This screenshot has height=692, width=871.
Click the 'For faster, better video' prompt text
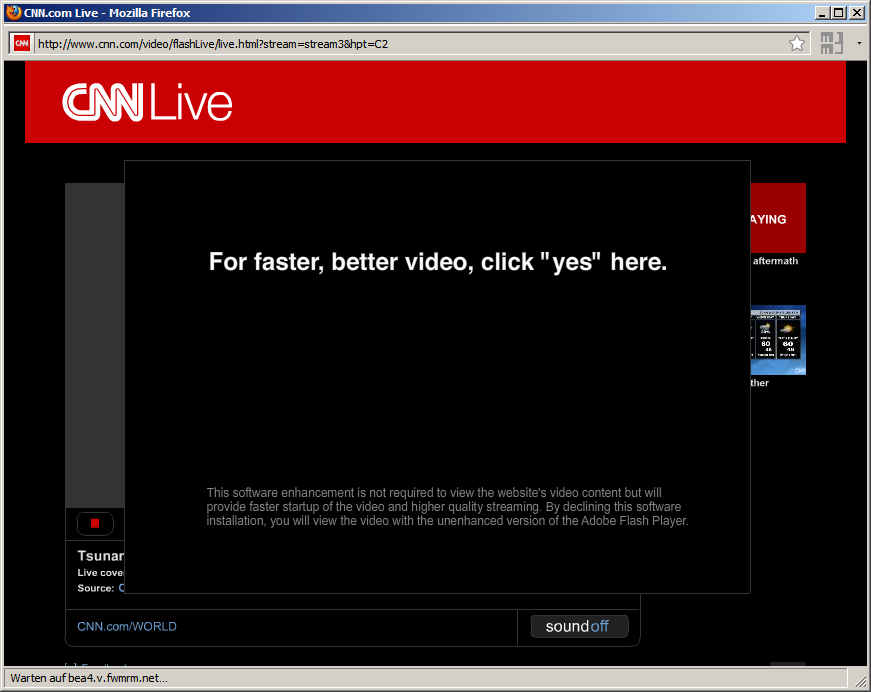437,262
